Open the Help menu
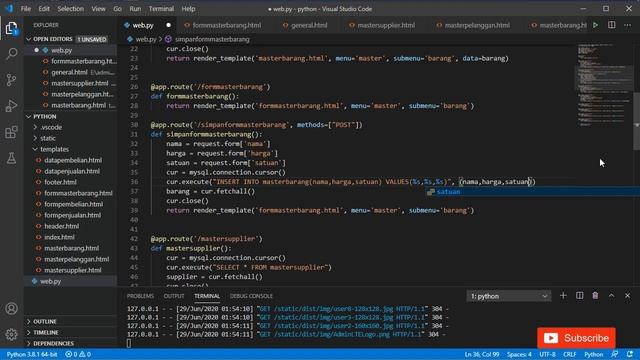The image size is (640, 360). click(x=188, y=9)
